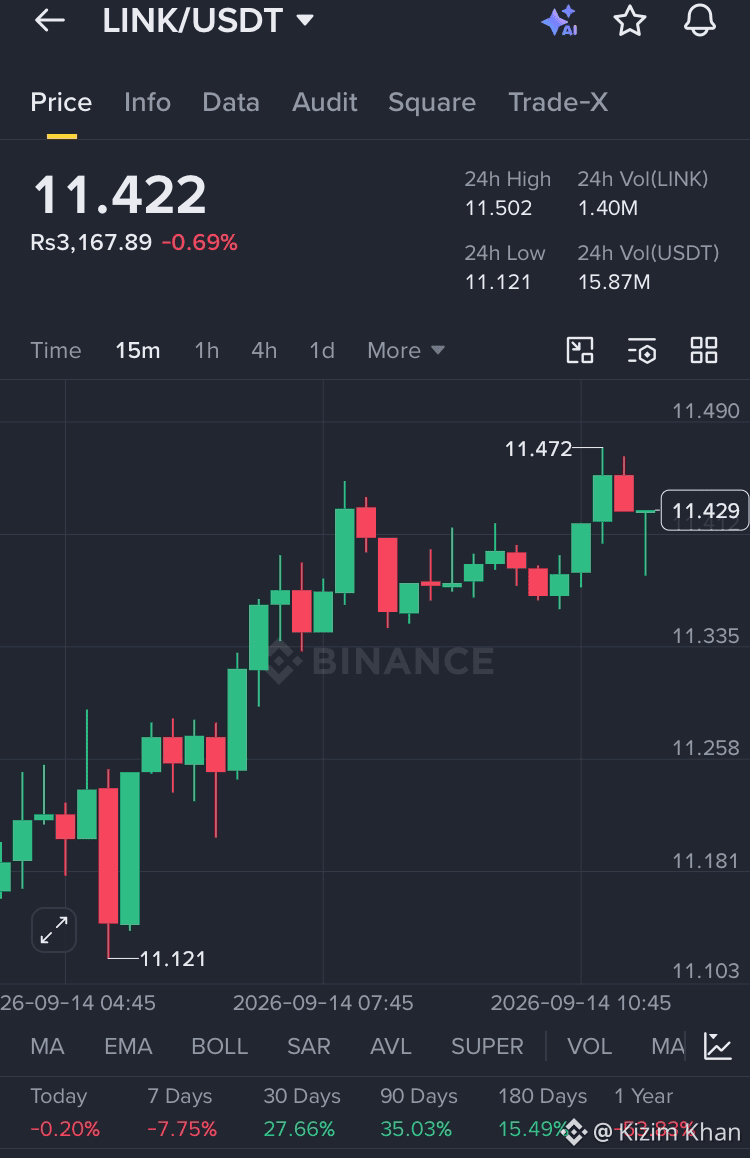This screenshot has width=750, height=1158.
Task: Switch to the Info tab
Action: tap(147, 102)
